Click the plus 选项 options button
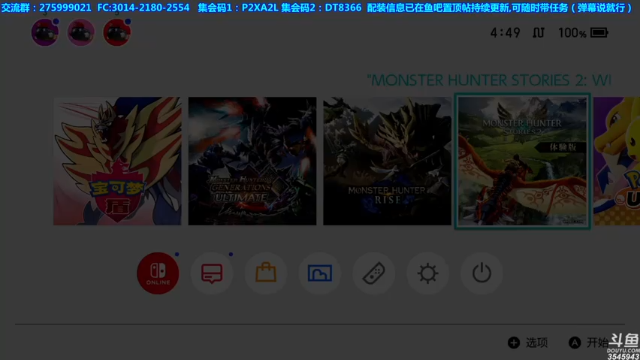The height and width of the screenshot is (360, 640). coord(528,342)
